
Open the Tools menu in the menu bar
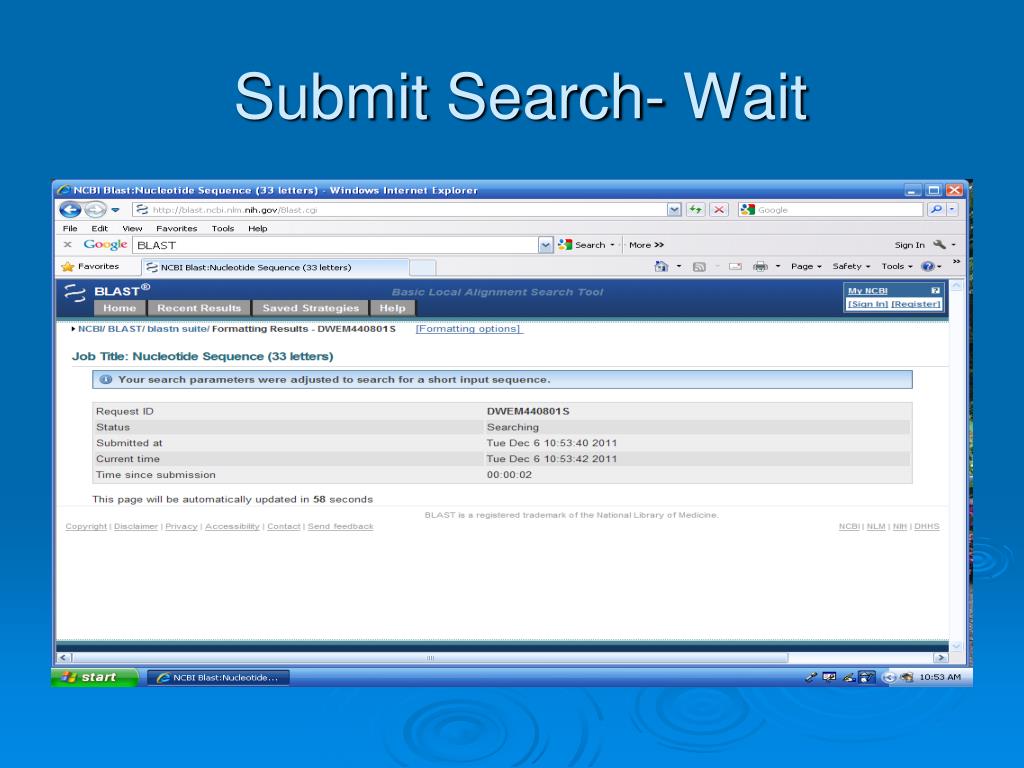point(223,229)
